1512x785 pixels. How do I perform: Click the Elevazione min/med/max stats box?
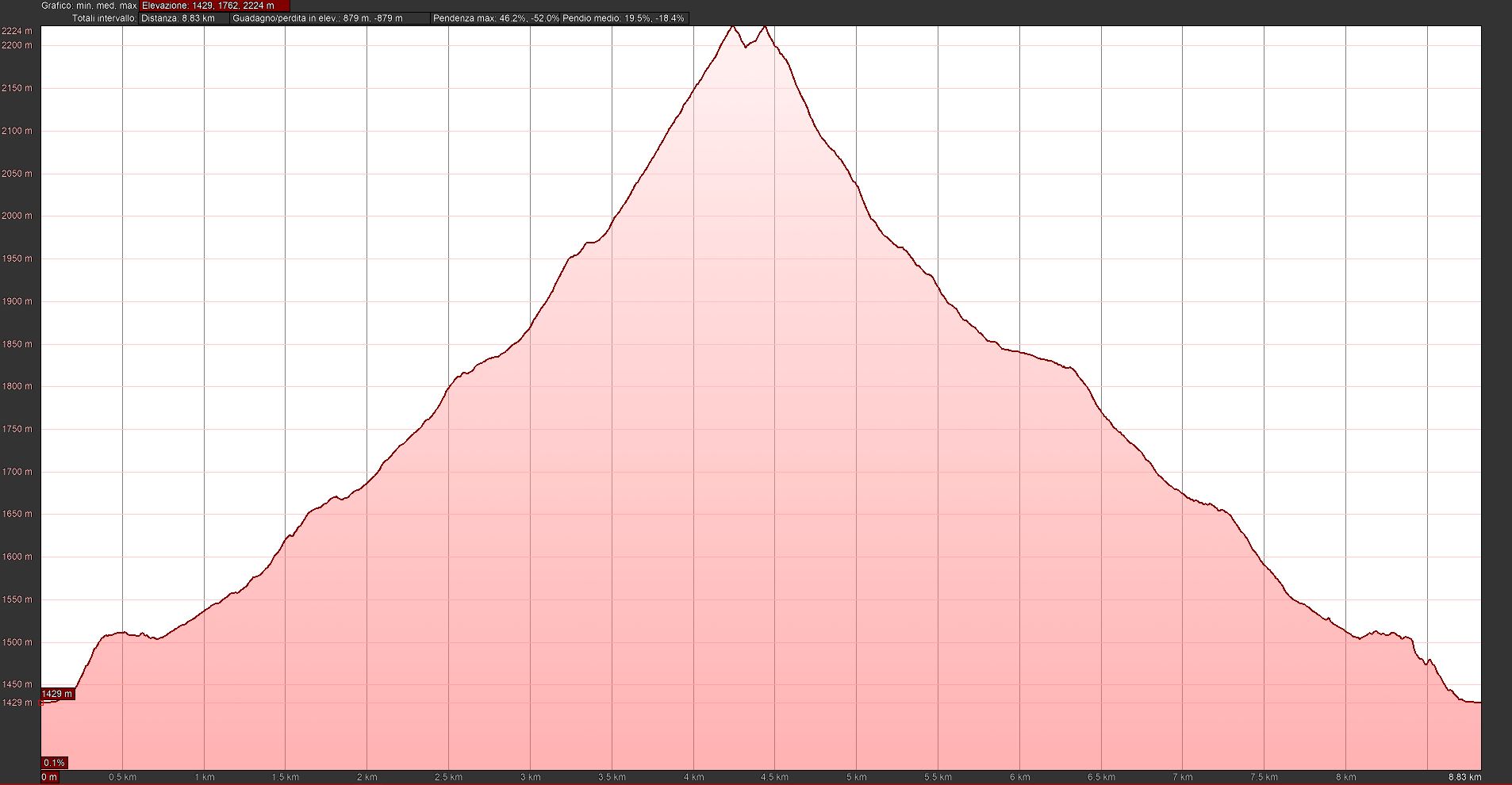(214, 6)
